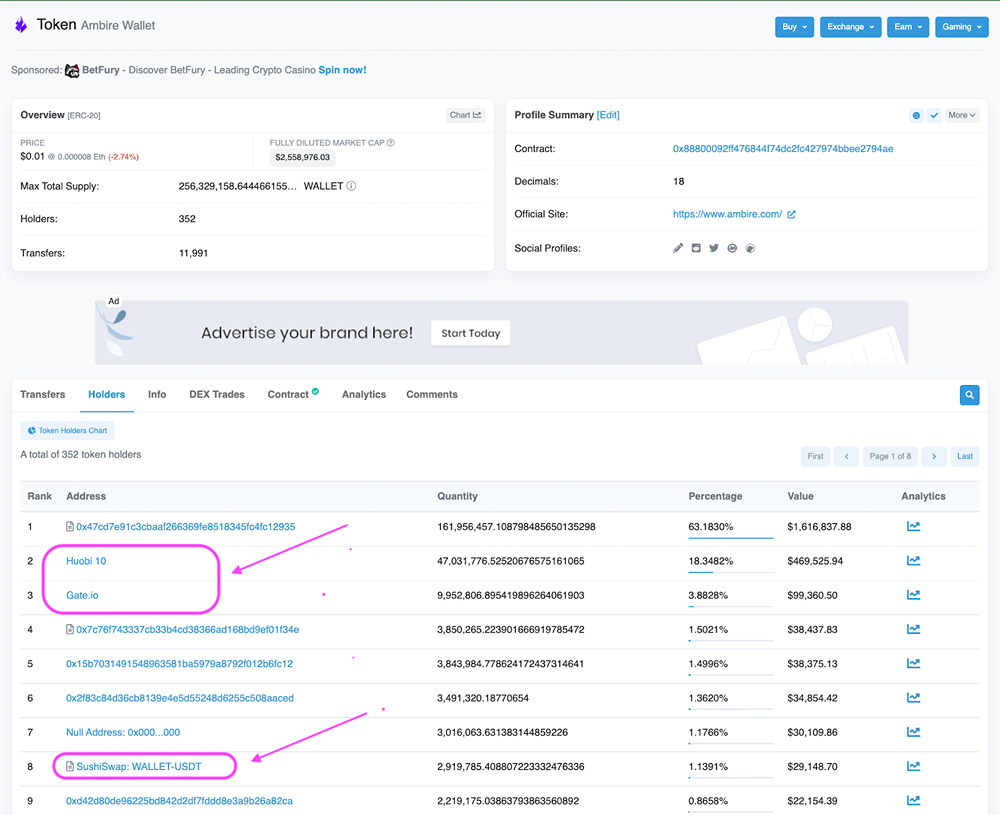Open the SushiSwap: WALLET-USDT holder link

(x=139, y=767)
